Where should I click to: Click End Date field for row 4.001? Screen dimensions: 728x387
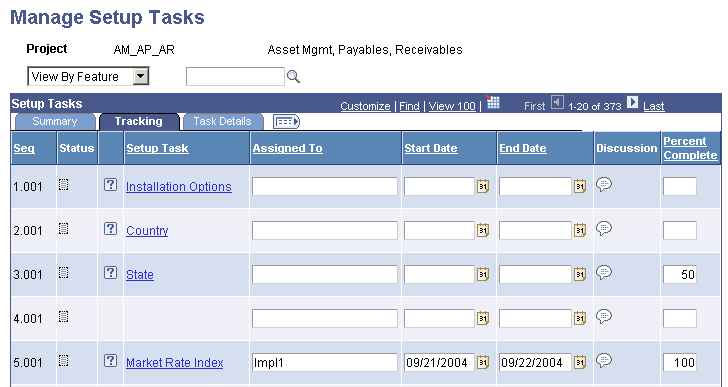pos(535,319)
